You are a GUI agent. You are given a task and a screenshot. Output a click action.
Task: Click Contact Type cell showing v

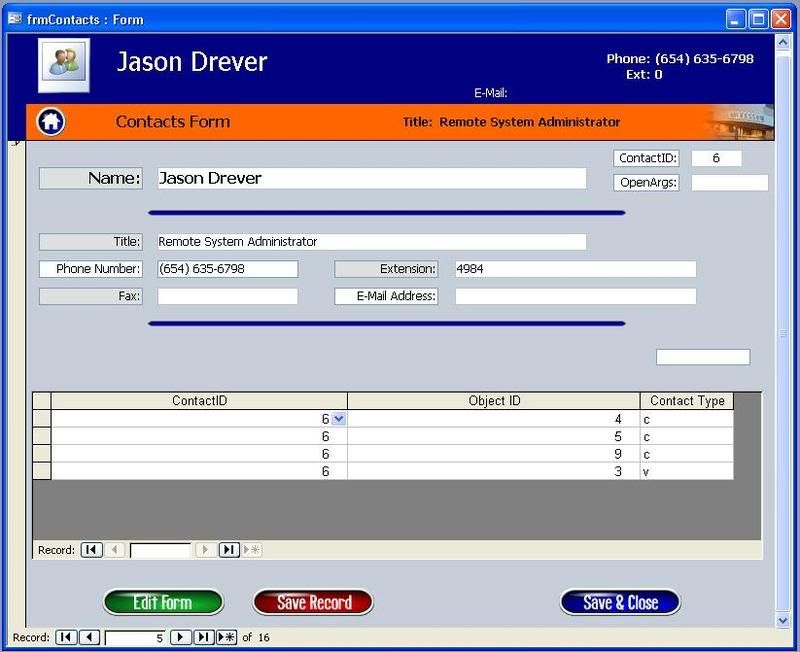tap(687, 471)
